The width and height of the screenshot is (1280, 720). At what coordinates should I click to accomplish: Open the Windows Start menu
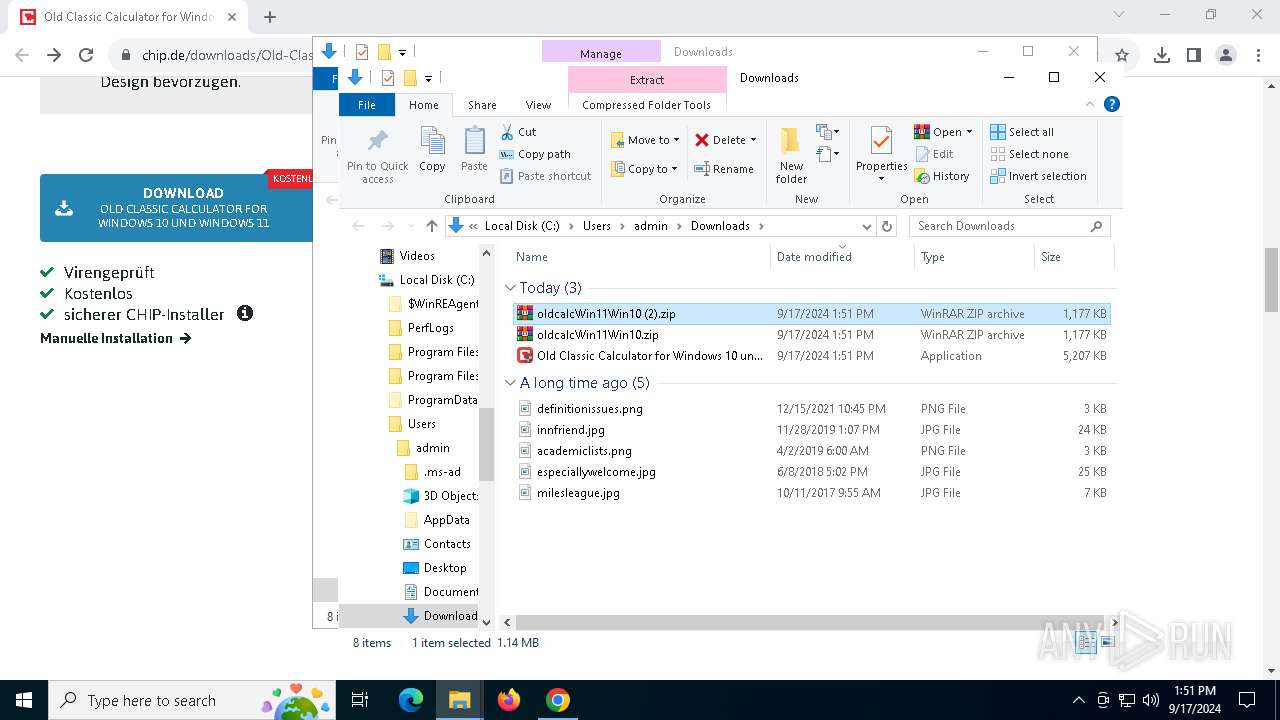pos(24,700)
